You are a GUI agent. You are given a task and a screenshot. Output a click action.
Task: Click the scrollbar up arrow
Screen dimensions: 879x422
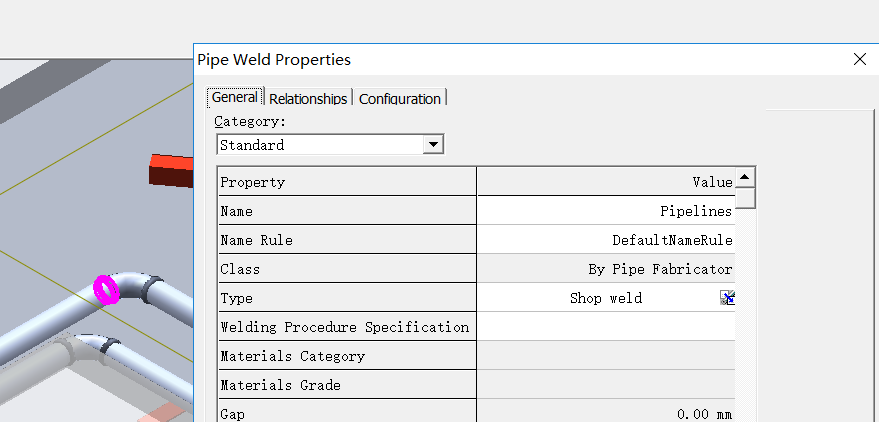(745, 178)
